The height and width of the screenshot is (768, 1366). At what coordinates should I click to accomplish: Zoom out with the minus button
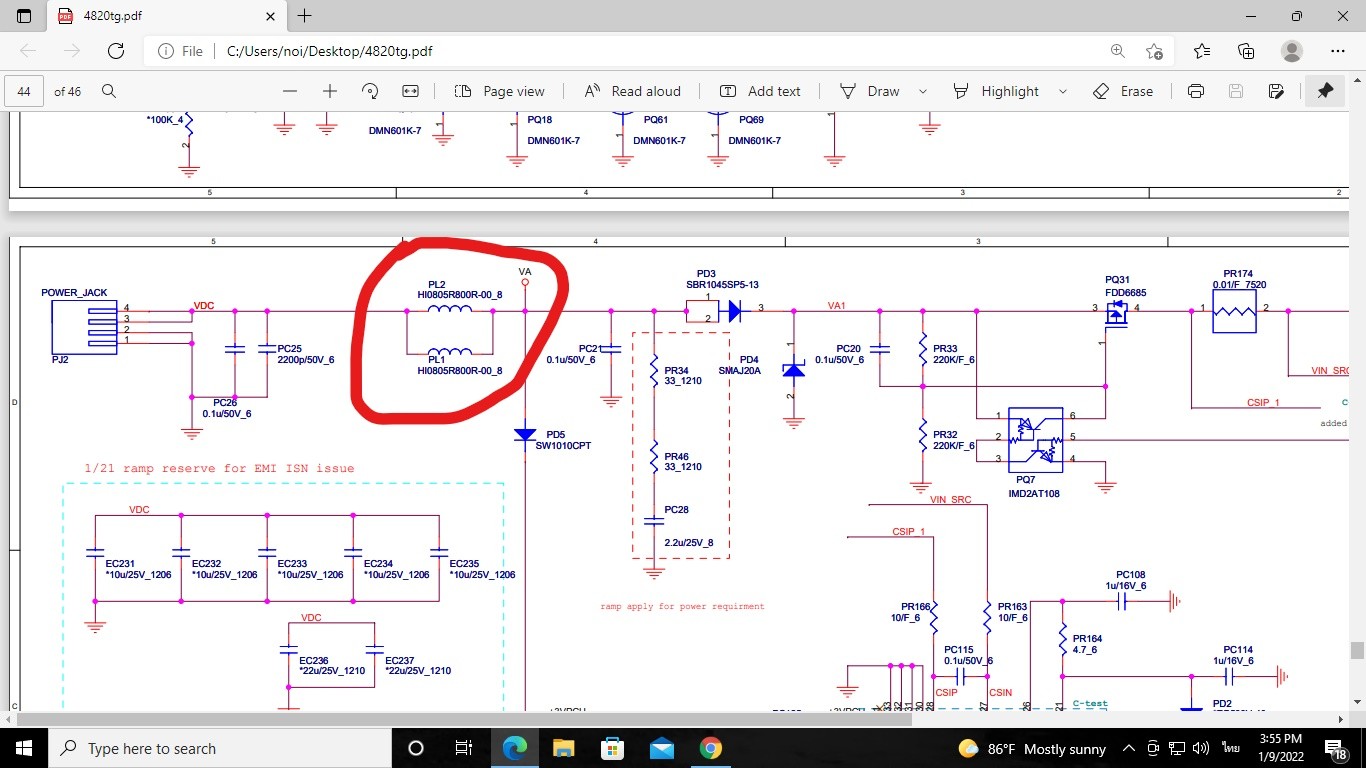(x=290, y=91)
